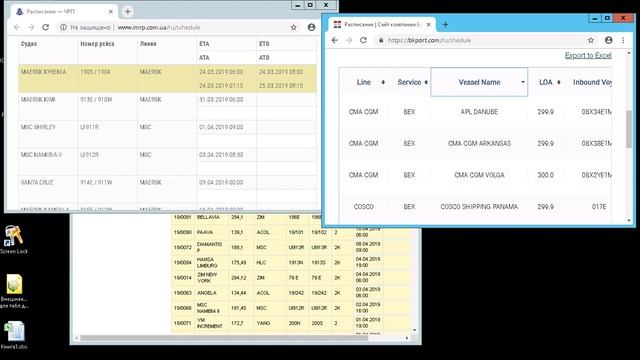Bookmark the bkport.com page with the star
The image size is (640, 360).
(591, 40)
